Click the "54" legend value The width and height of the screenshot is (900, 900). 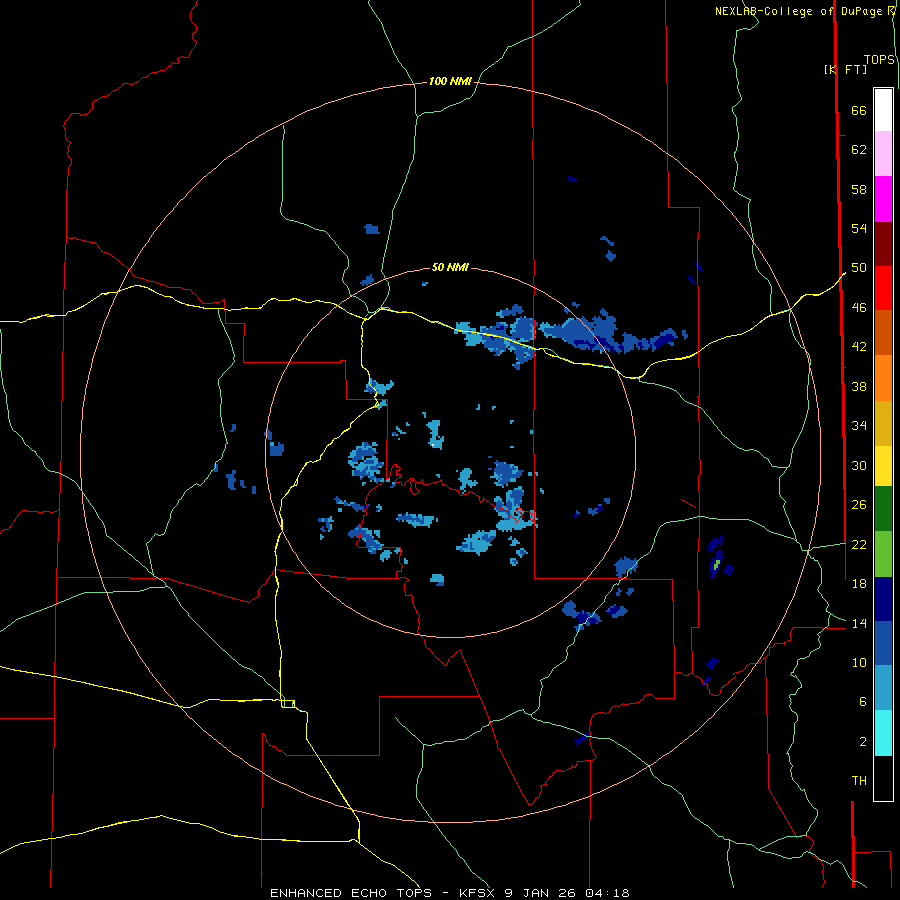859,228
